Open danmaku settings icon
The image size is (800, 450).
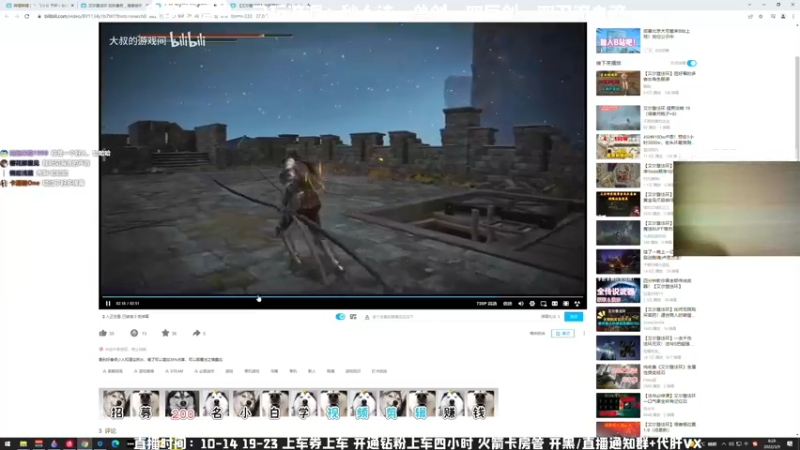(x=353, y=317)
